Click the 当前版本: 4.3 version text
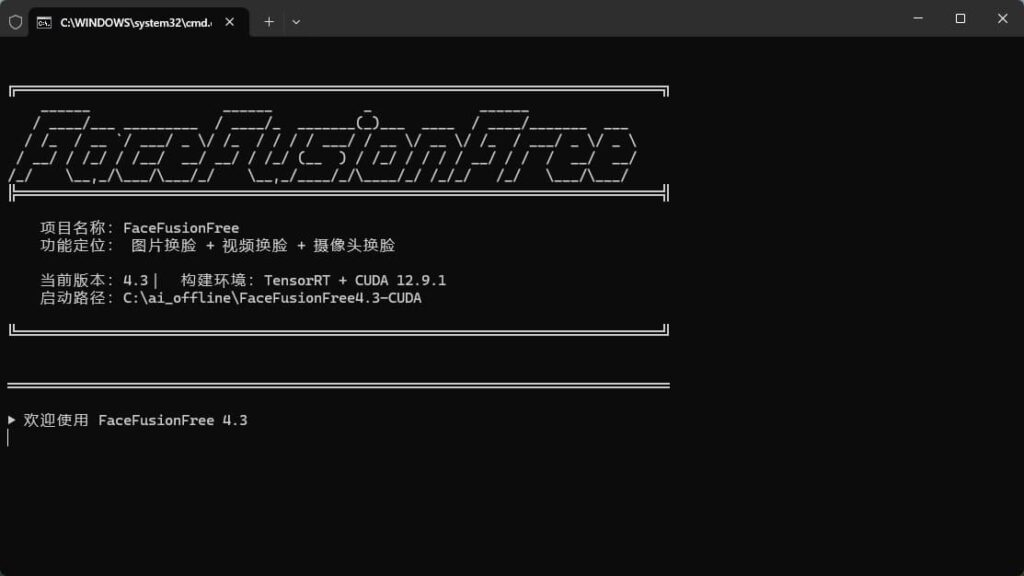The image size is (1024, 576). 94,280
